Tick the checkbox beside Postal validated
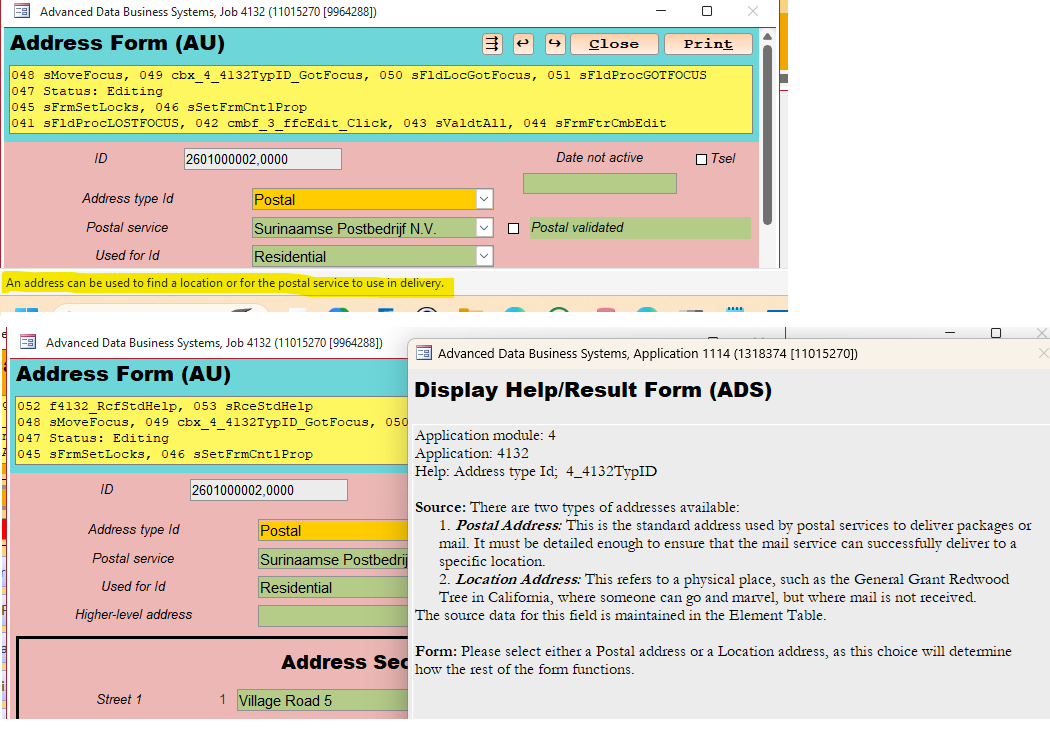Viewport: 1050px width, 735px height. point(514,228)
